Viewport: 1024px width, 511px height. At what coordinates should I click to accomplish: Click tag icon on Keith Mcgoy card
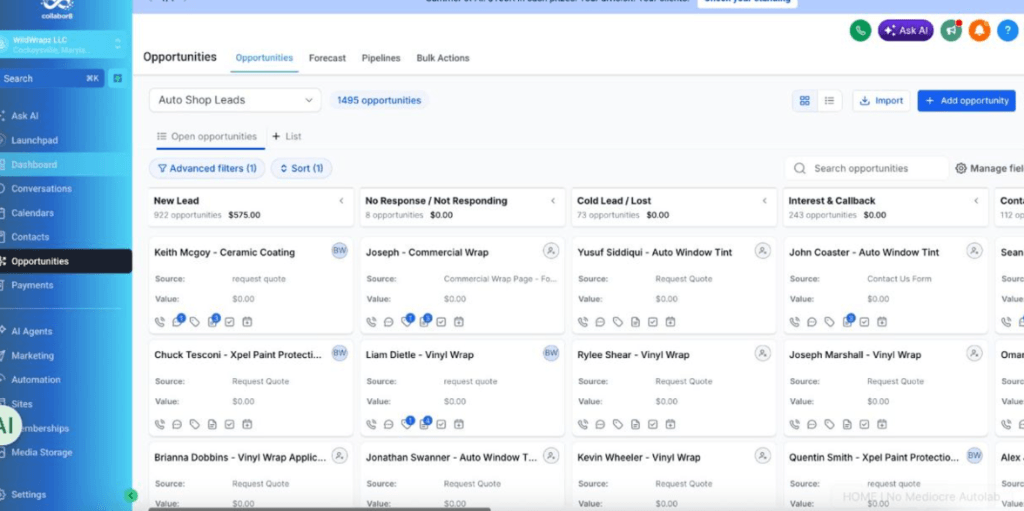[195, 321]
